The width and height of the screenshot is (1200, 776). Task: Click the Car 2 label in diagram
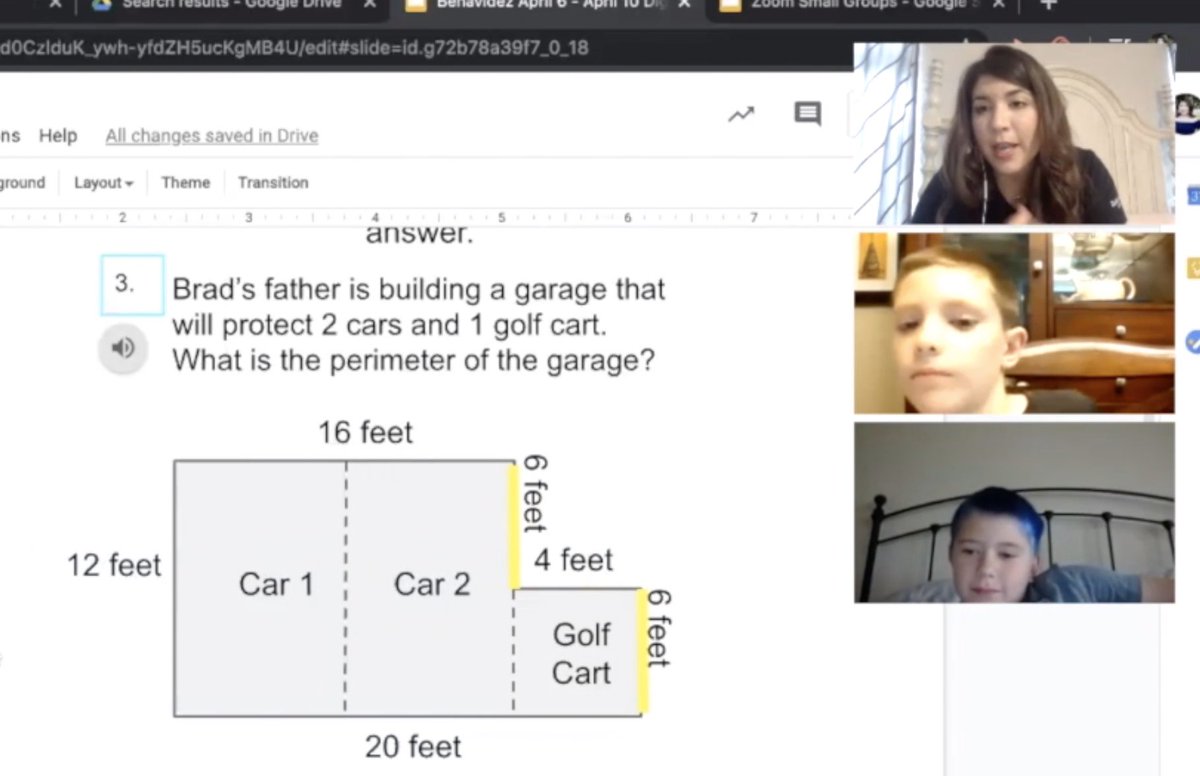432,584
